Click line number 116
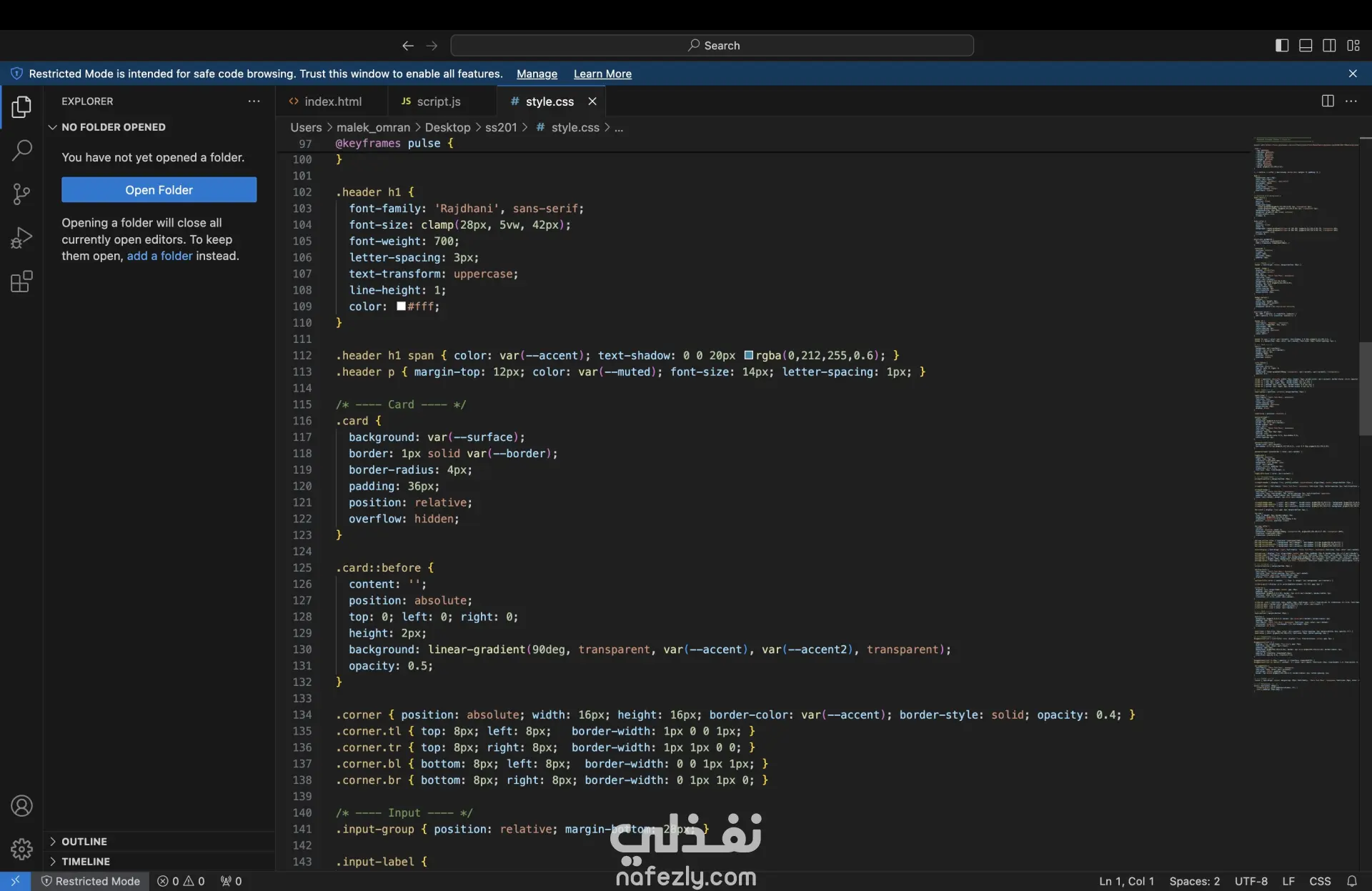 [302, 421]
